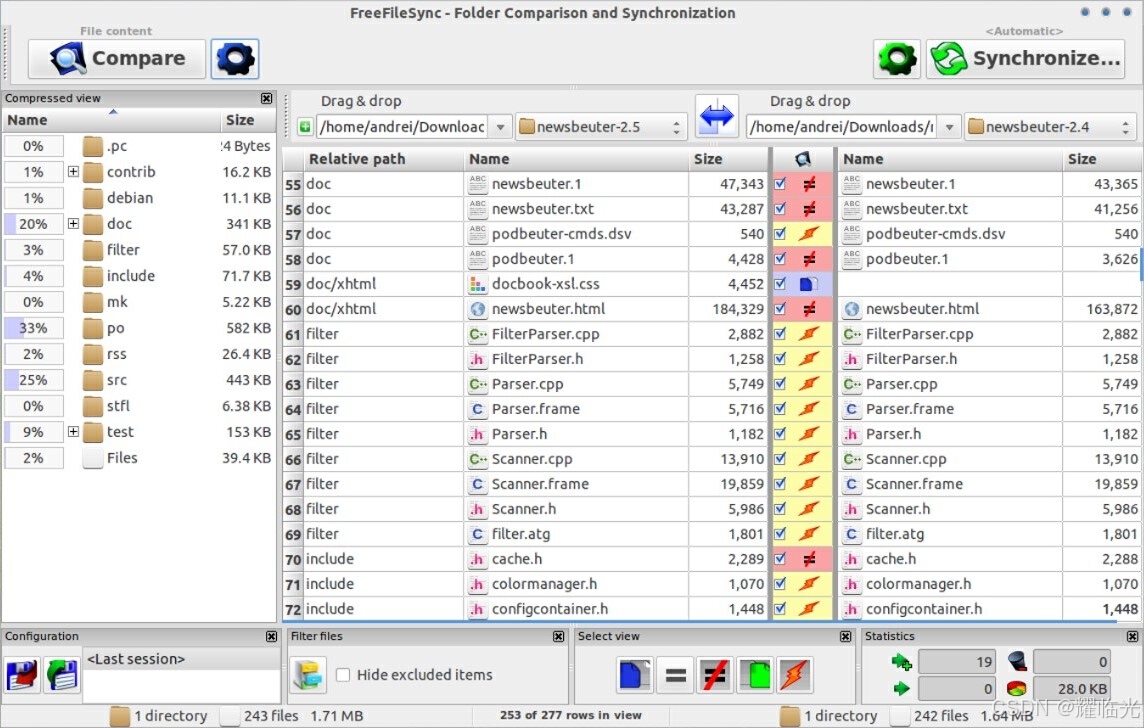1144x728 pixels.
Task: Click the po folder icon
Action: (x=93, y=328)
